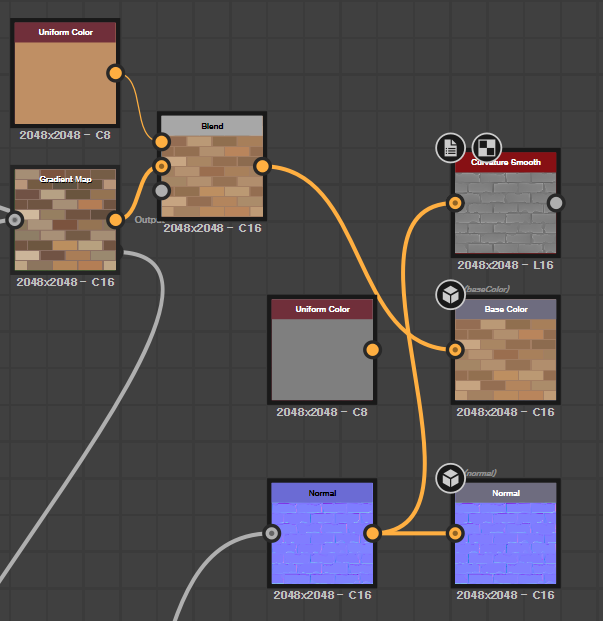Screen dimensions: 603x621
Task: Click left Normal node orange output connector
Action: (x=372, y=533)
